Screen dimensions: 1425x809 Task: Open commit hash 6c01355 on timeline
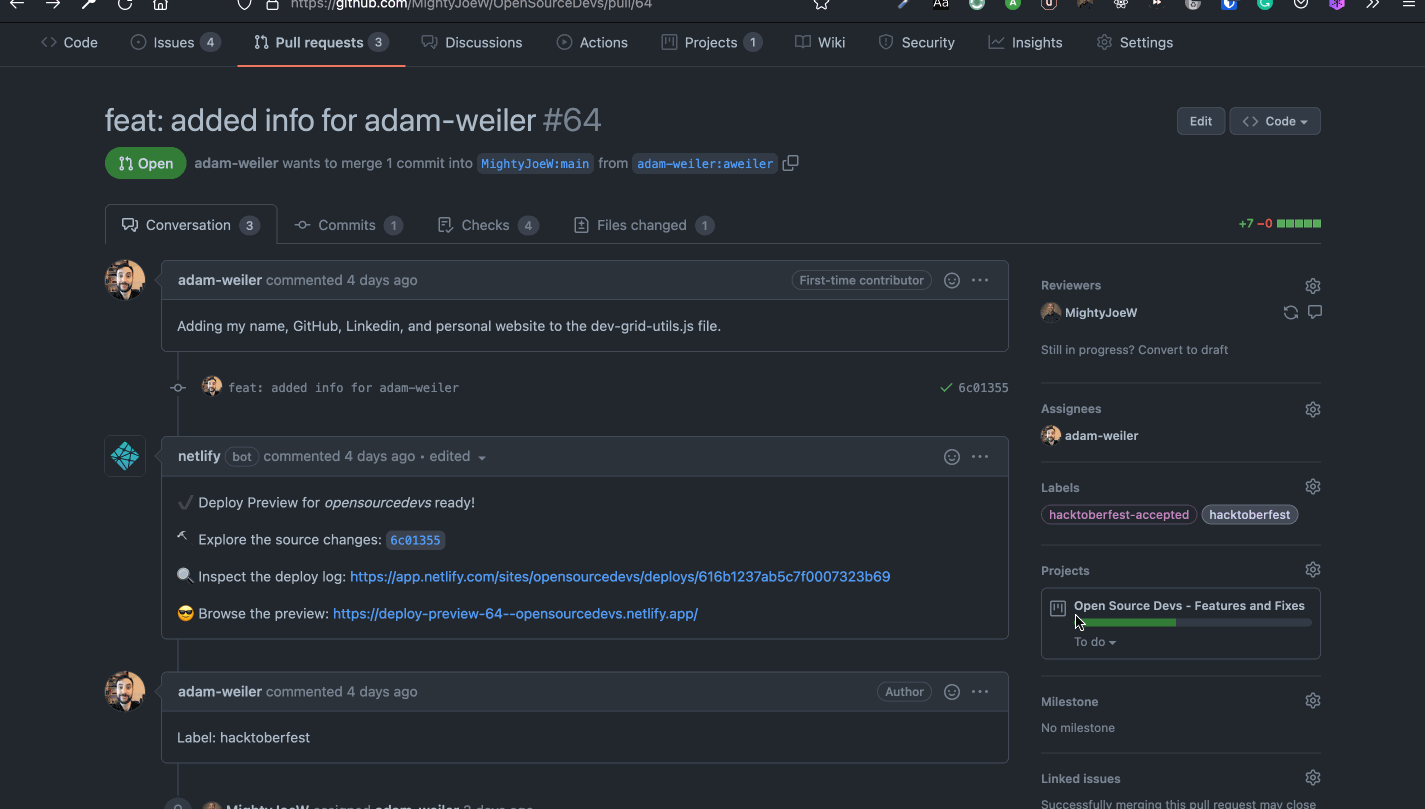[983, 388]
